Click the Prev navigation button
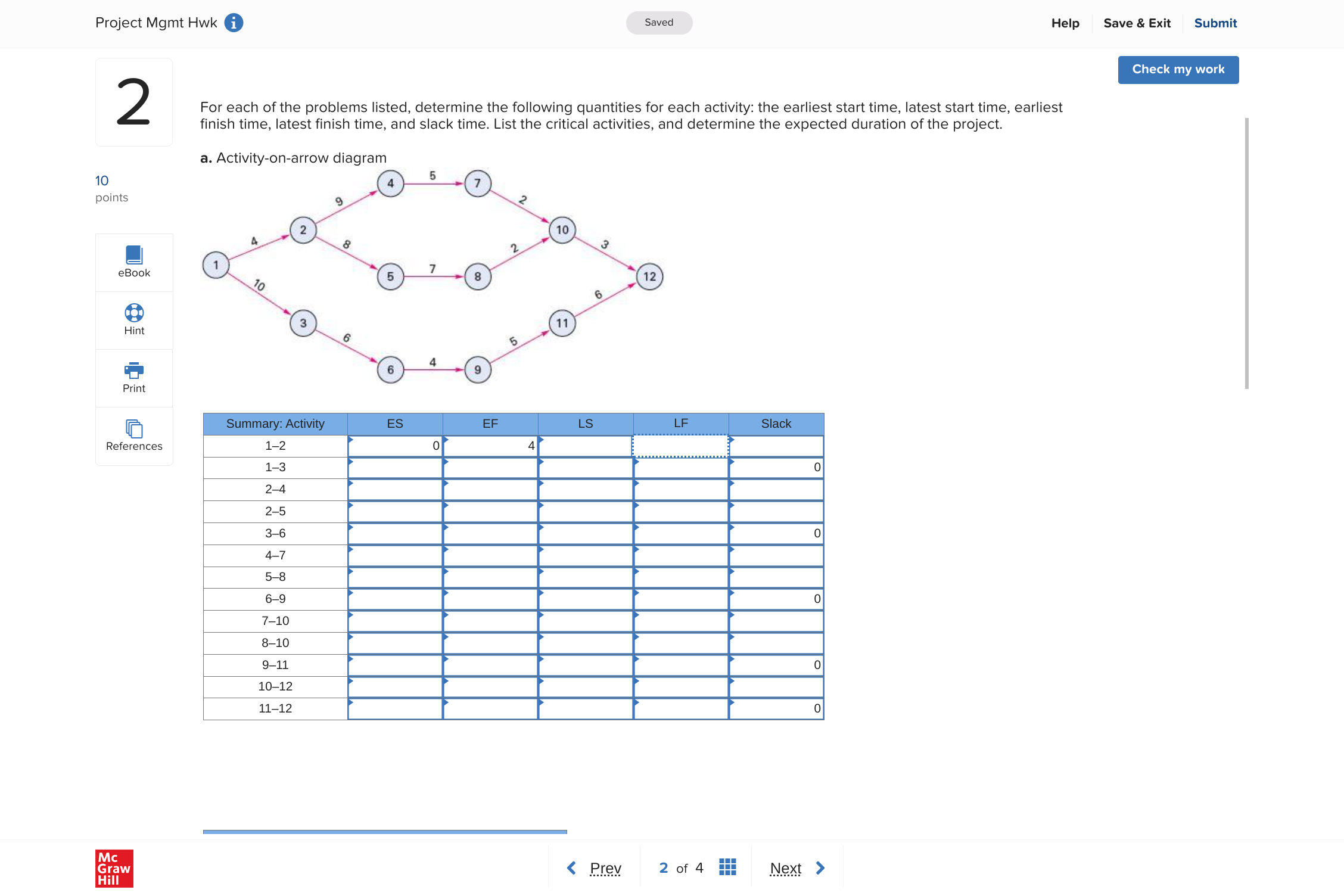Screen dimensions: 1344x896 click(x=605, y=868)
